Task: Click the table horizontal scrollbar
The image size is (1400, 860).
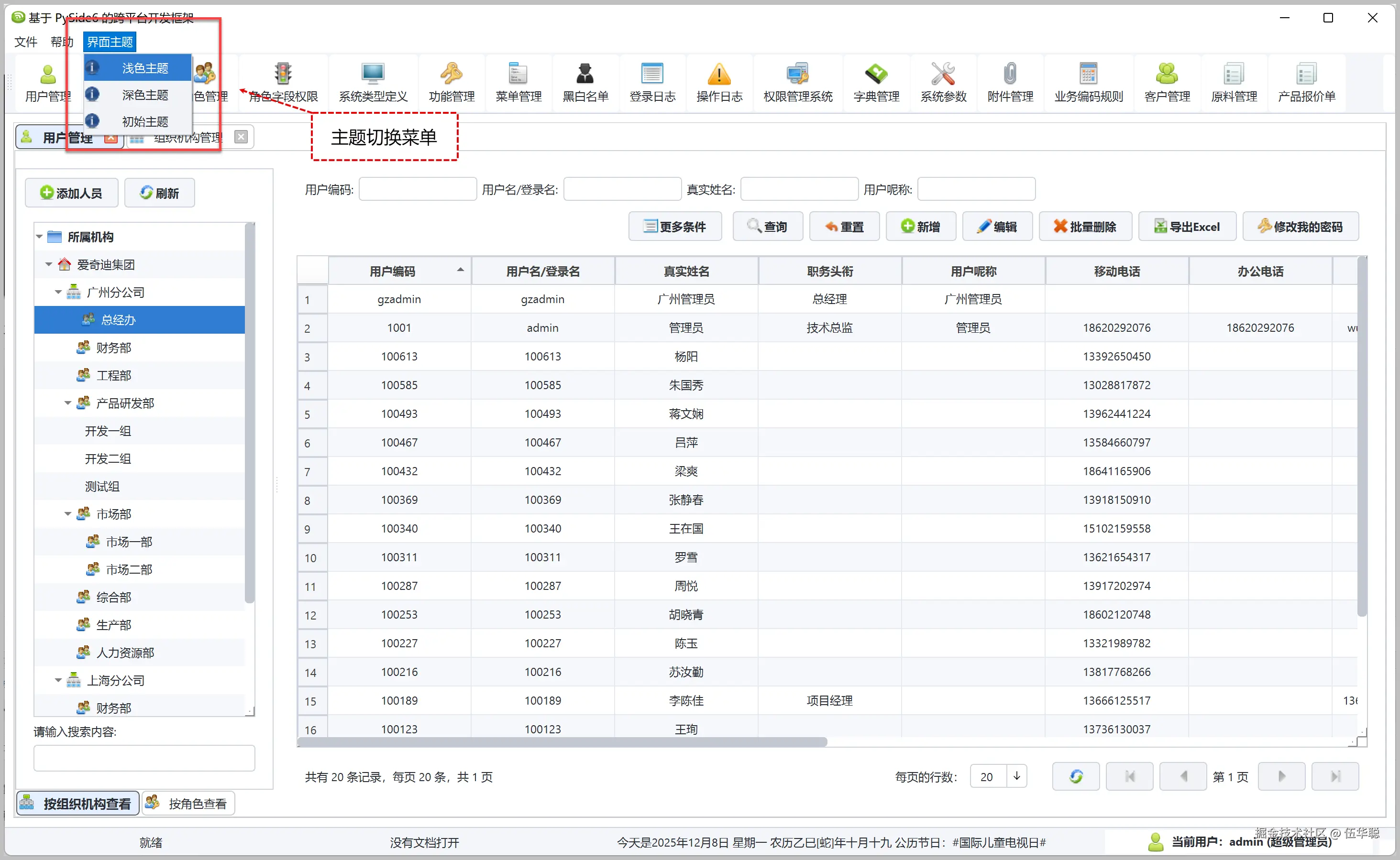Action: 562,742
